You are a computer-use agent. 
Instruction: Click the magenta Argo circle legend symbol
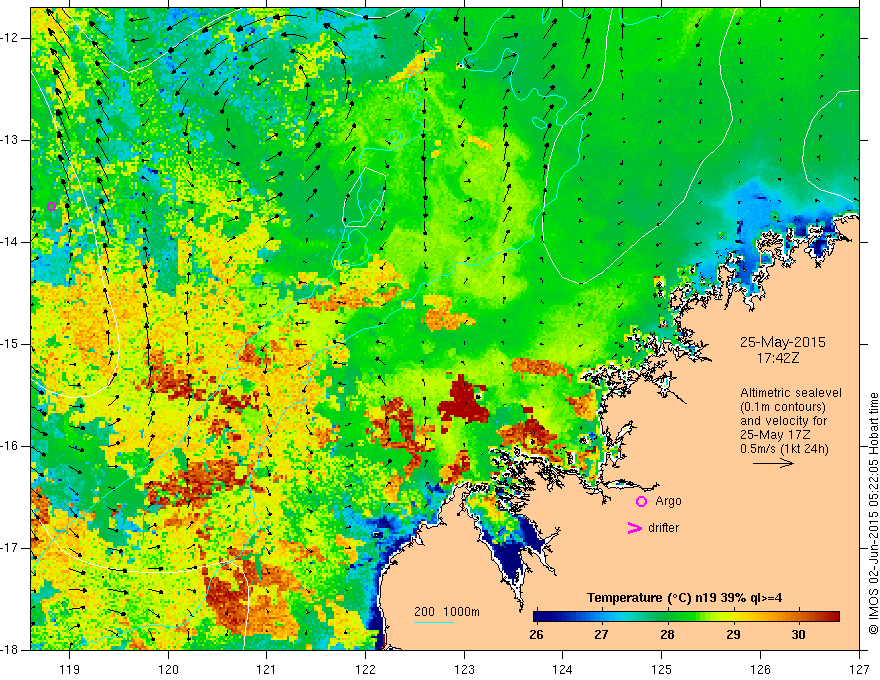click(641, 501)
